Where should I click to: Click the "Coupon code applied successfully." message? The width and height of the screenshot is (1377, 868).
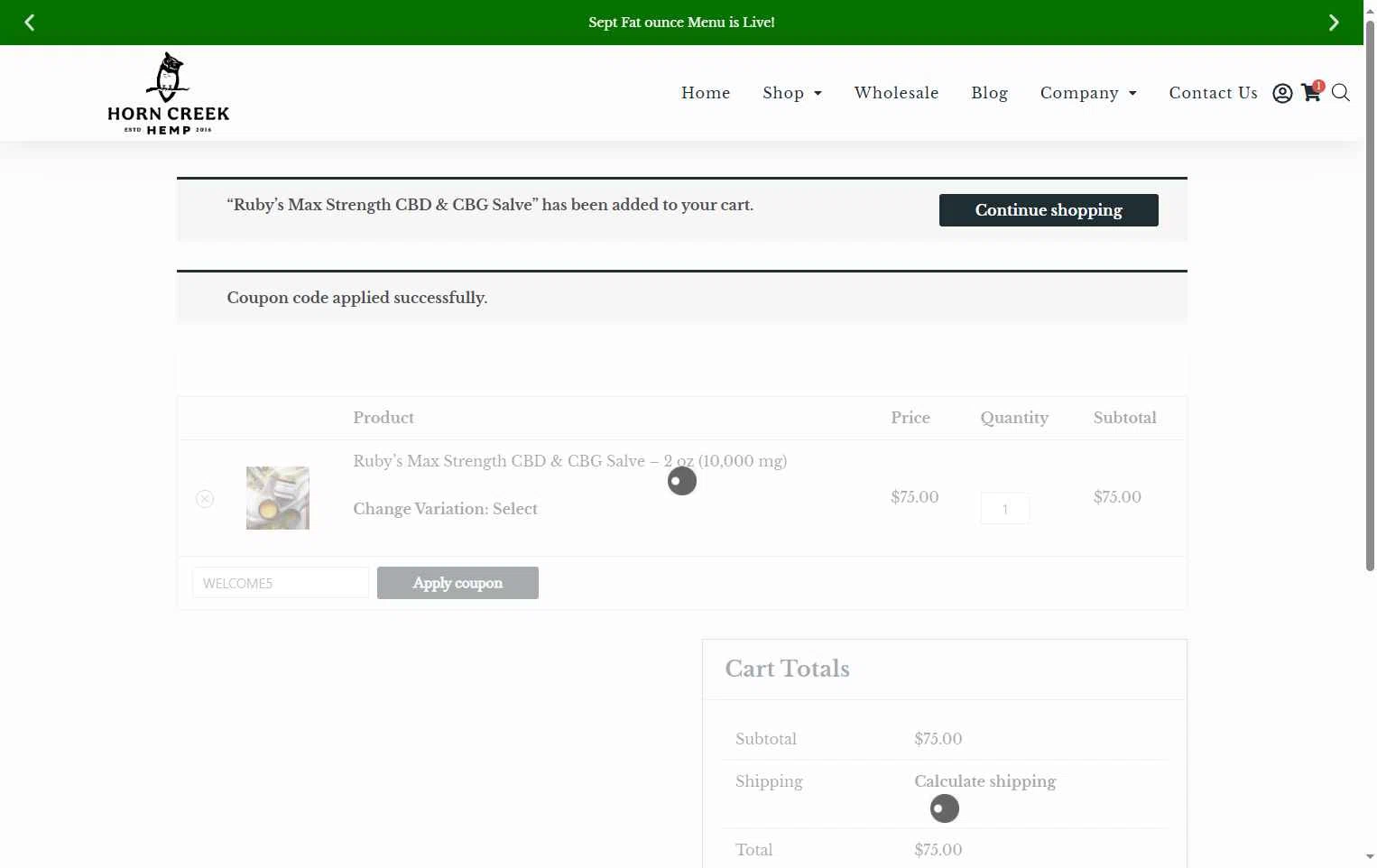356,298
